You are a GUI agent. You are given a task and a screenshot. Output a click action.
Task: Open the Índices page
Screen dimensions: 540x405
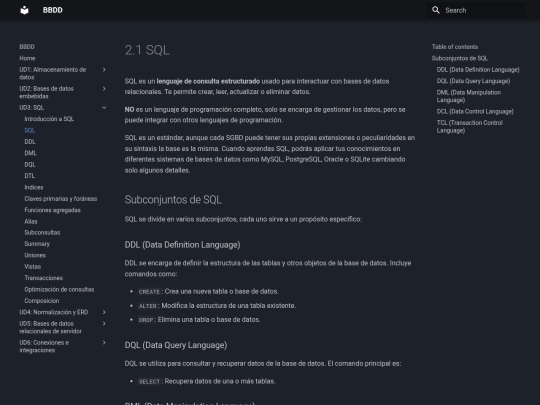click(x=34, y=187)
